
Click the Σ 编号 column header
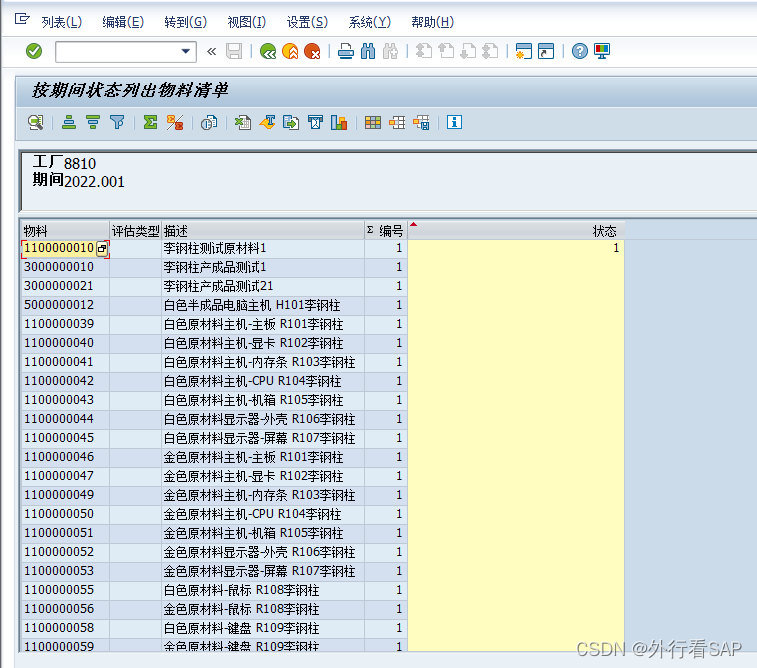point(386,231)
